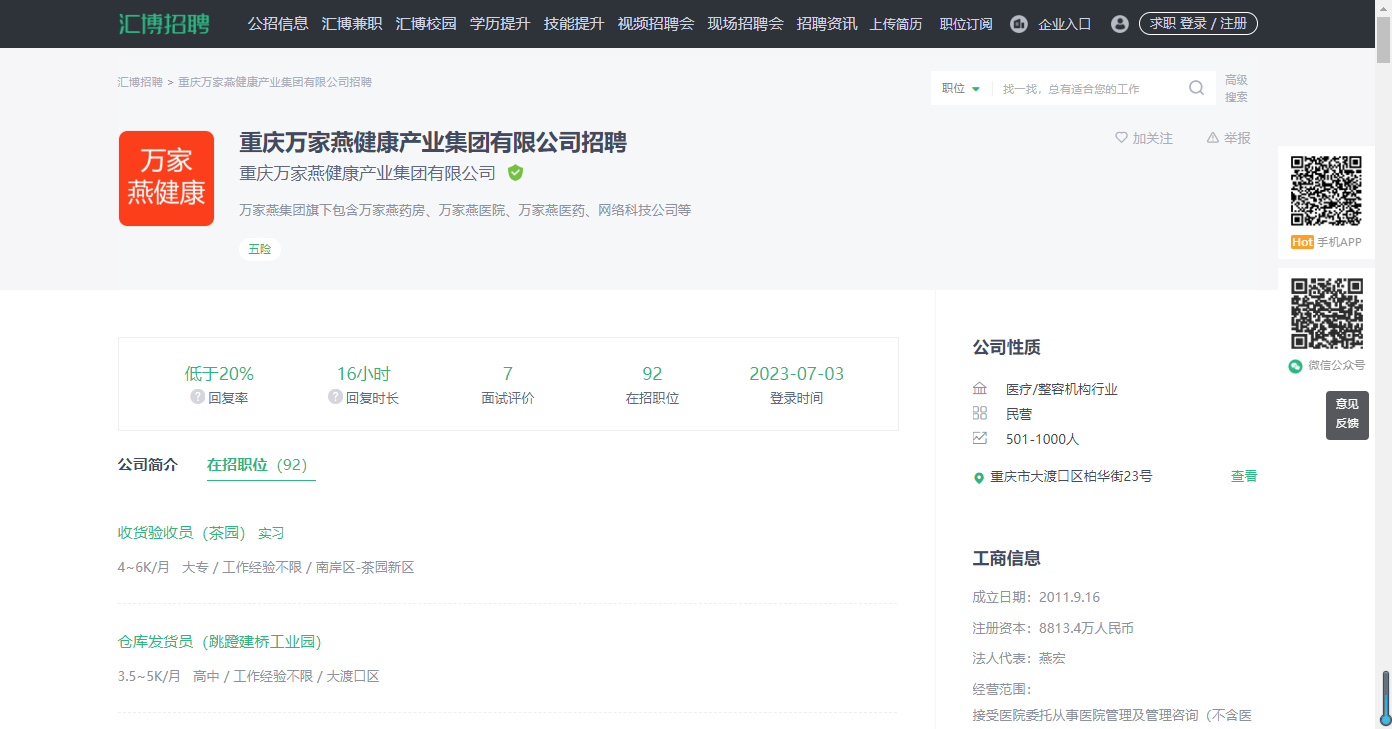Screen dimensions: 1392x729
Task: Click the scrollbar up arrow
Action: (1384, 8)
